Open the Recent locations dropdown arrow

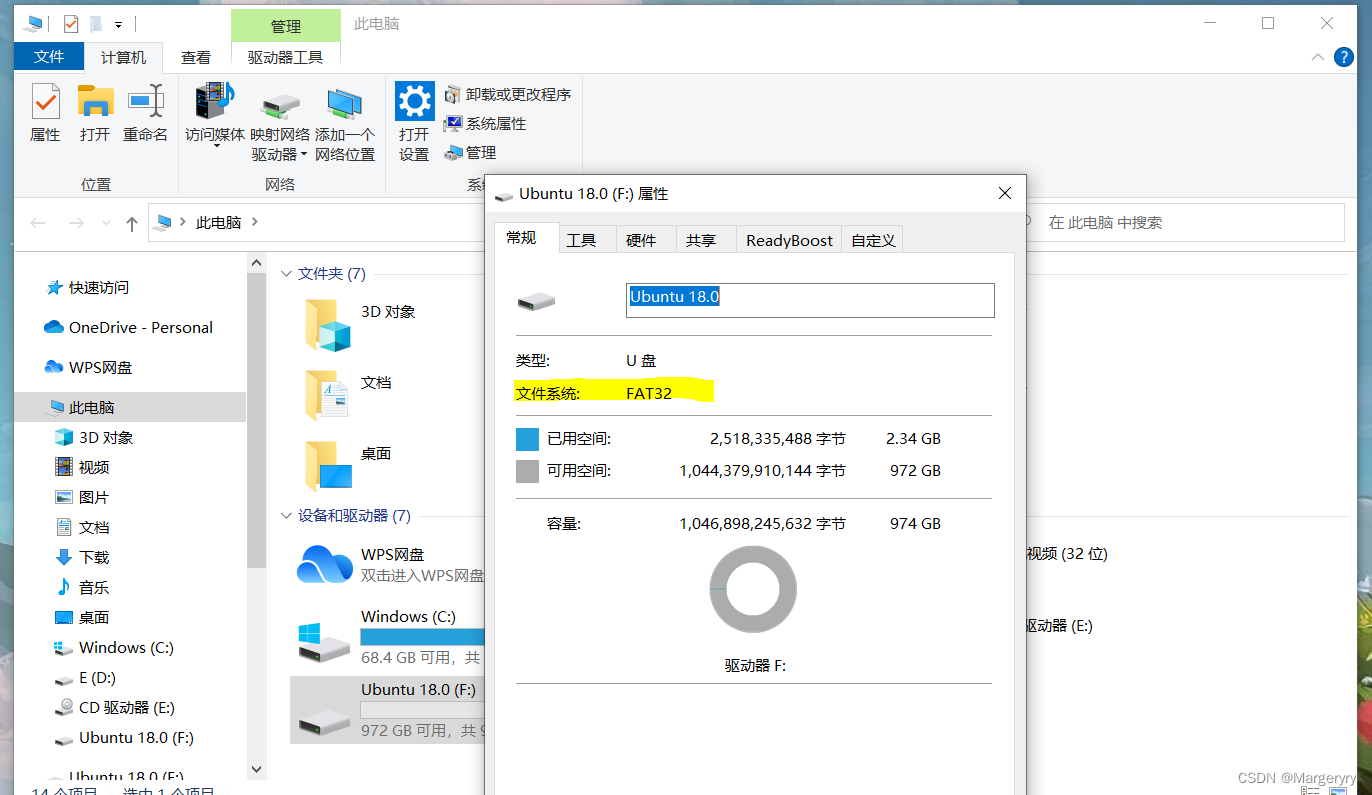pyautogui.click(x=104, y=224)
